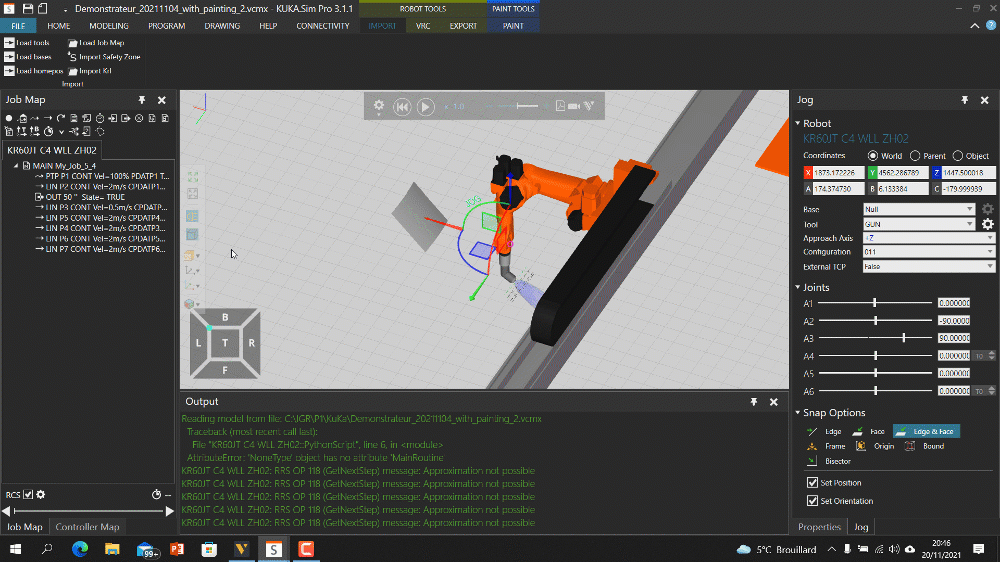Enable Face snap option
The image size is (1000, 562).
(x=869, y=431)
